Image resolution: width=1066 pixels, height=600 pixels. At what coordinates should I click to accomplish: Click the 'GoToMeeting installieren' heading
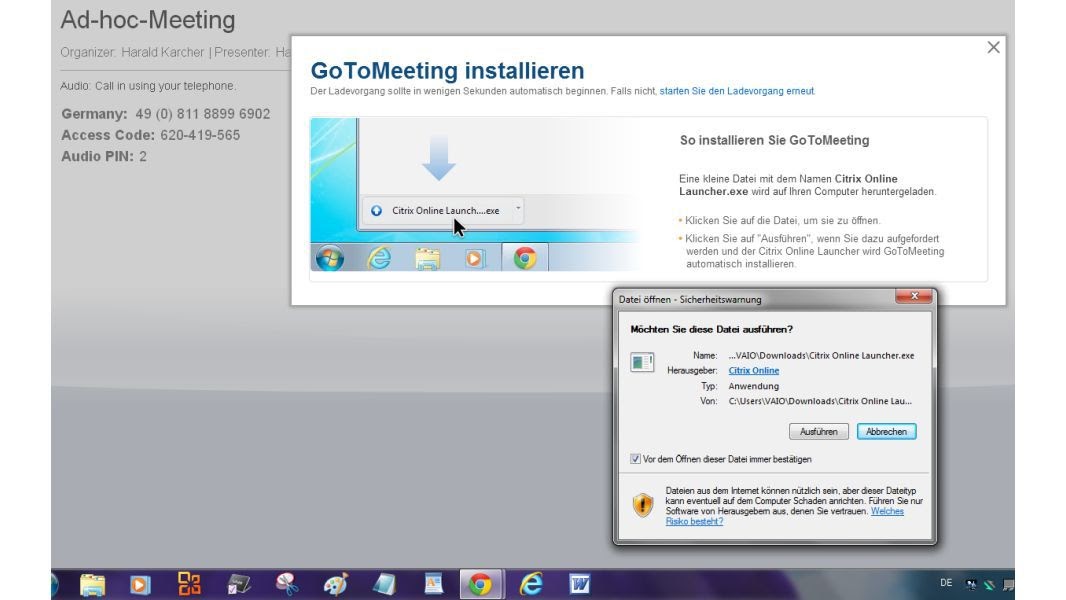pyautogui.click(x=447, y=71)
